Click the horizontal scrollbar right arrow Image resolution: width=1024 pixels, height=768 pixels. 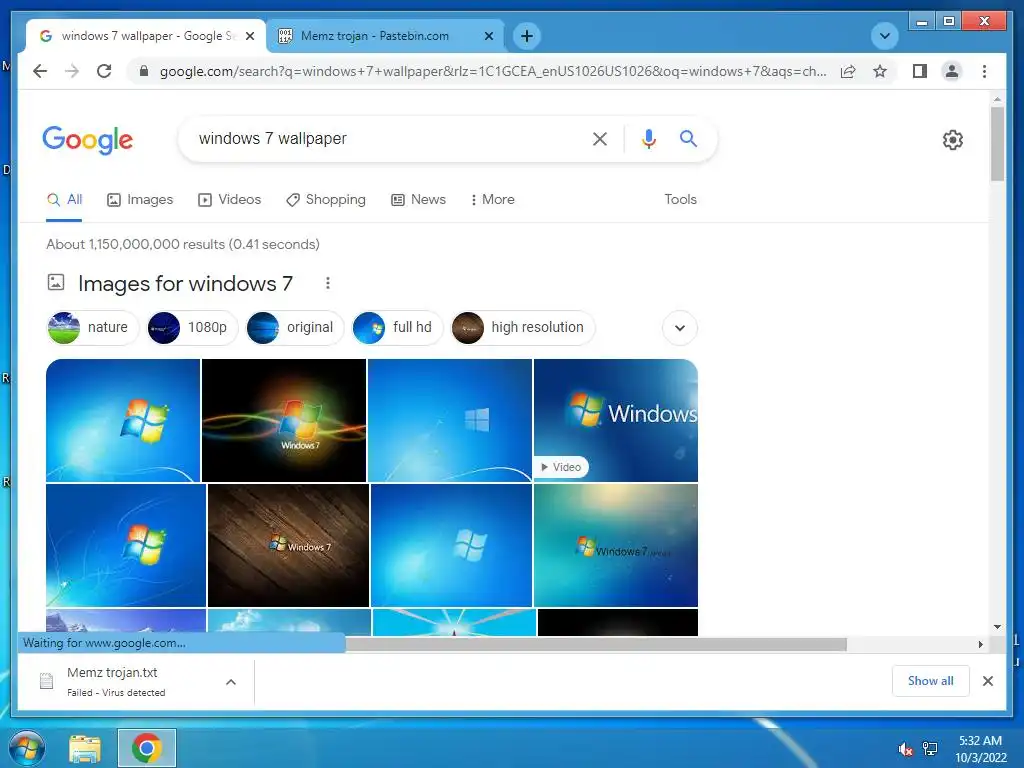(980, 645)
